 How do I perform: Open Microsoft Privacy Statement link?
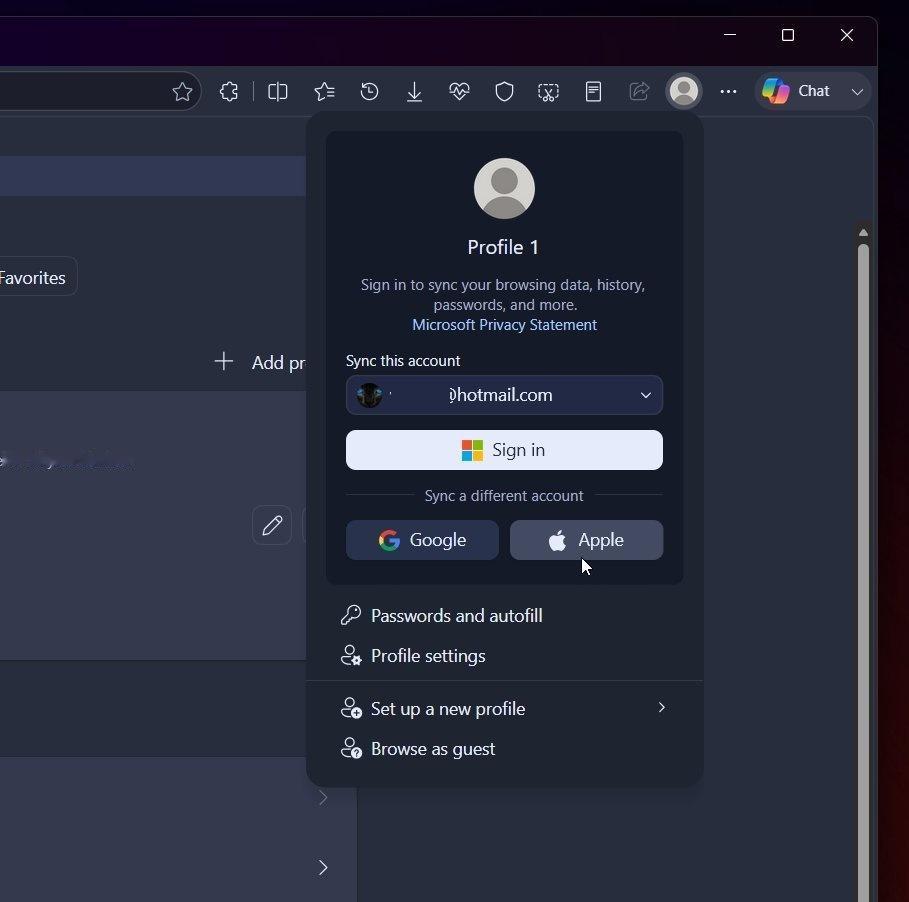click(x=504, y=325)
